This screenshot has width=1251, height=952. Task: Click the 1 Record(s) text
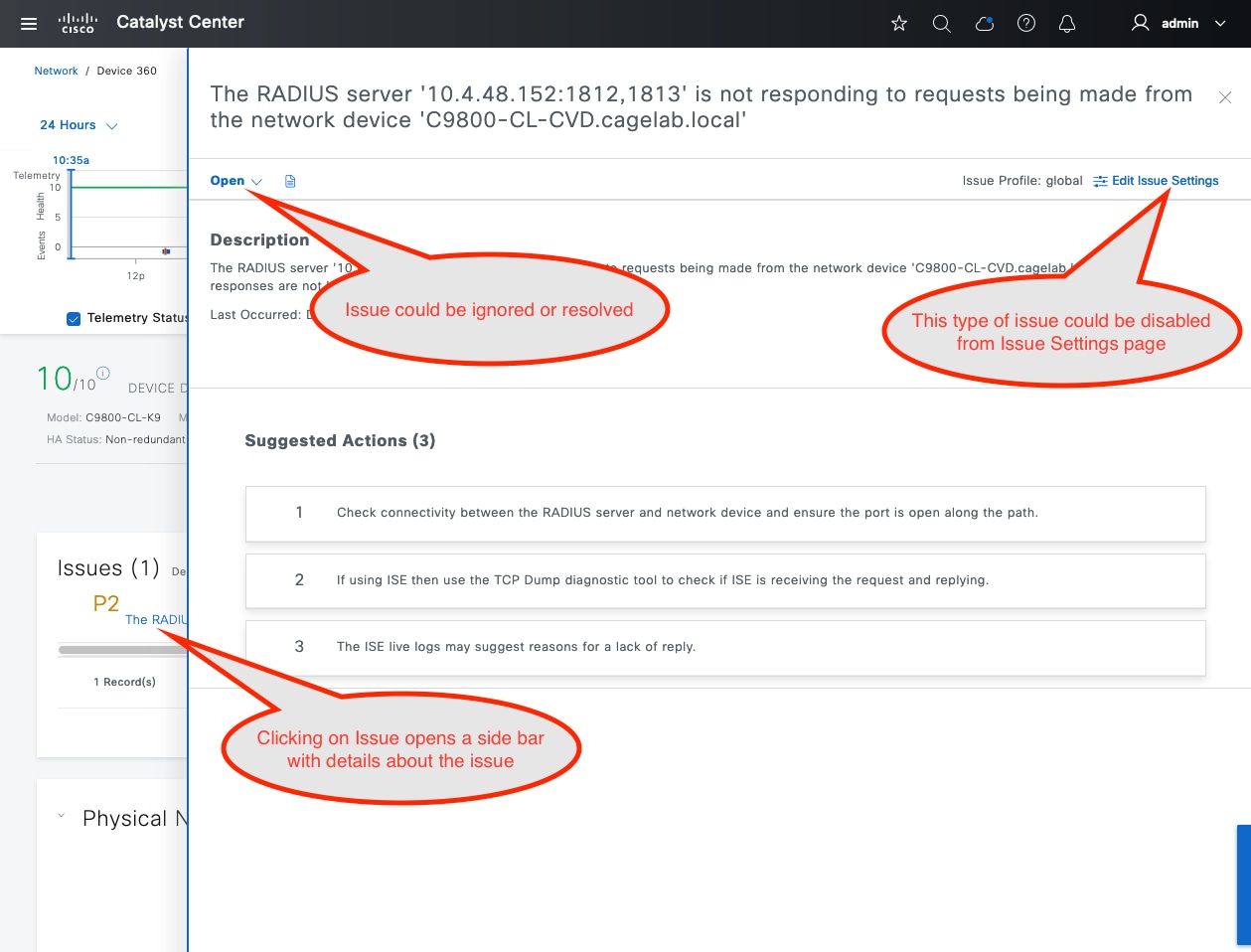tap(124, 682)
